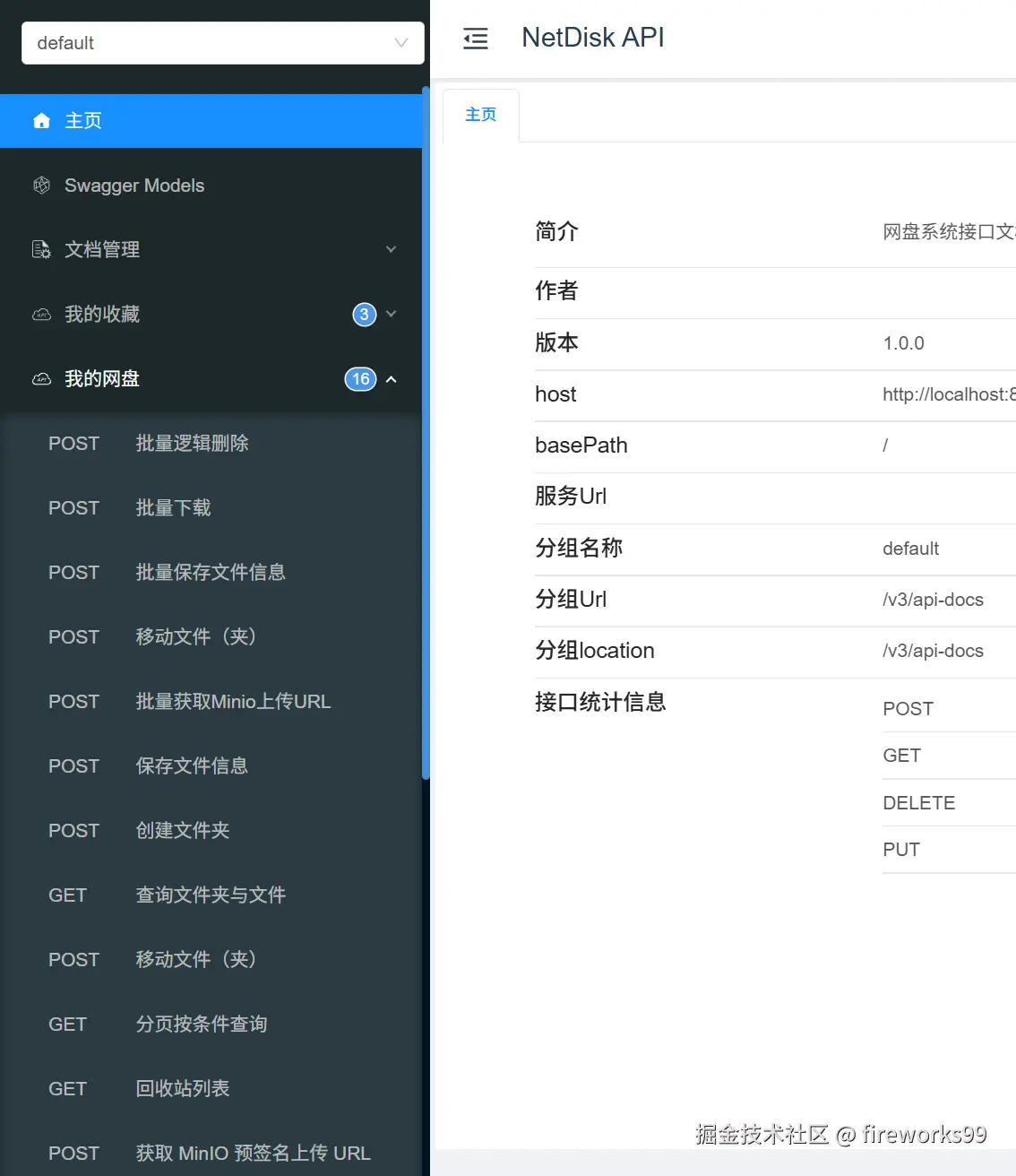Click the GET statistics row
Screen dimensions: 1016x1176
point(949,756)
